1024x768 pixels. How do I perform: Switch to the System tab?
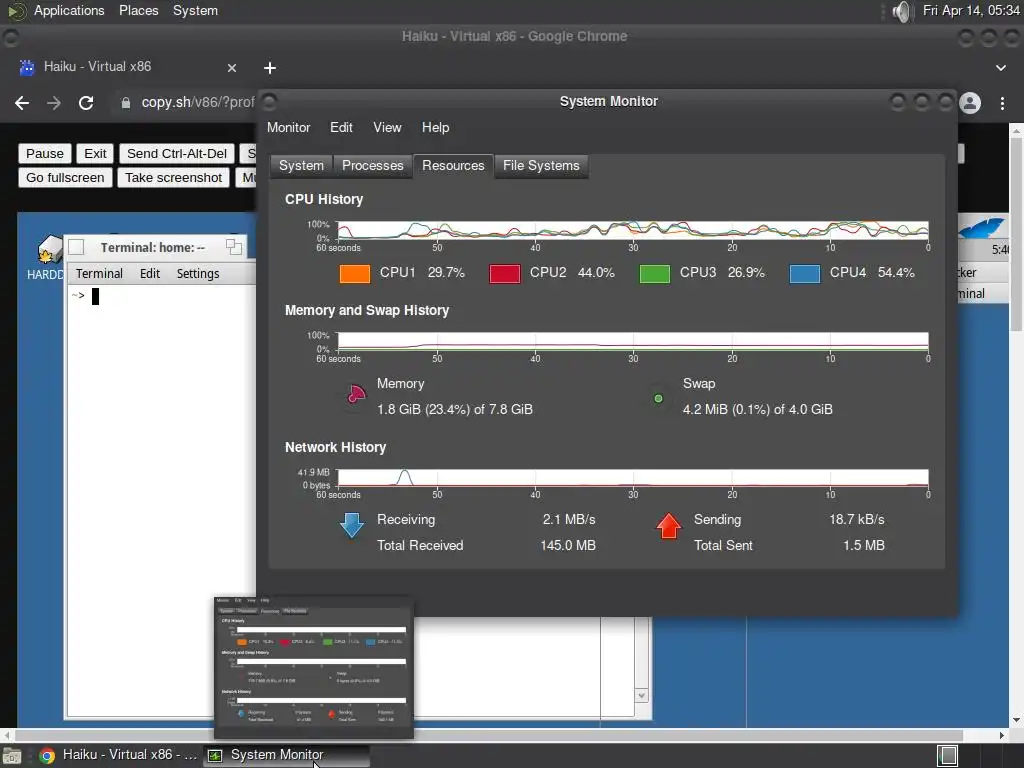(x=301, y=165)
